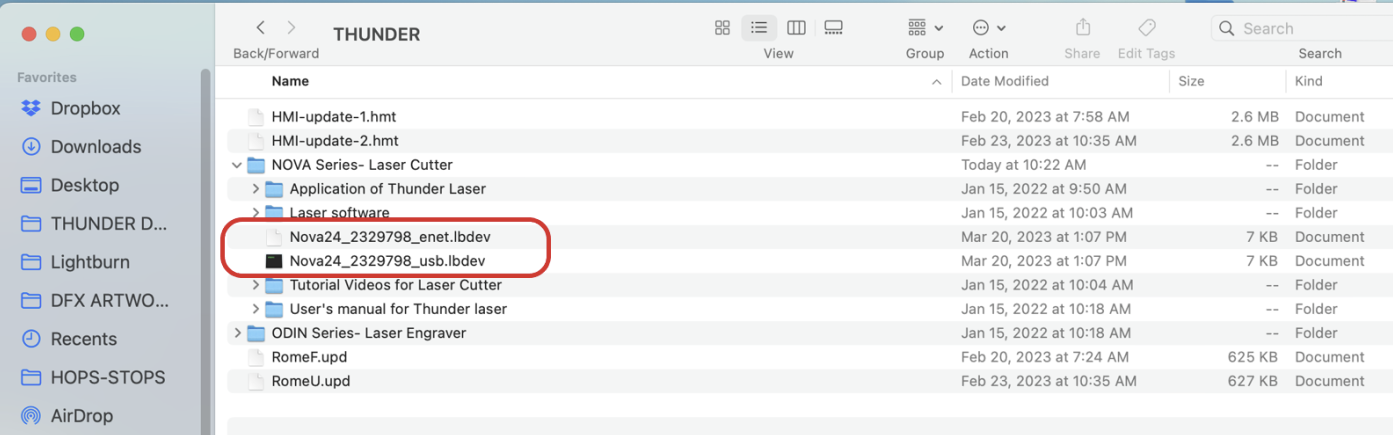This screenshot has height=435, width=1393.
Task: Click the HMI-update-1.hmt document icon
Action: point(255,117)
